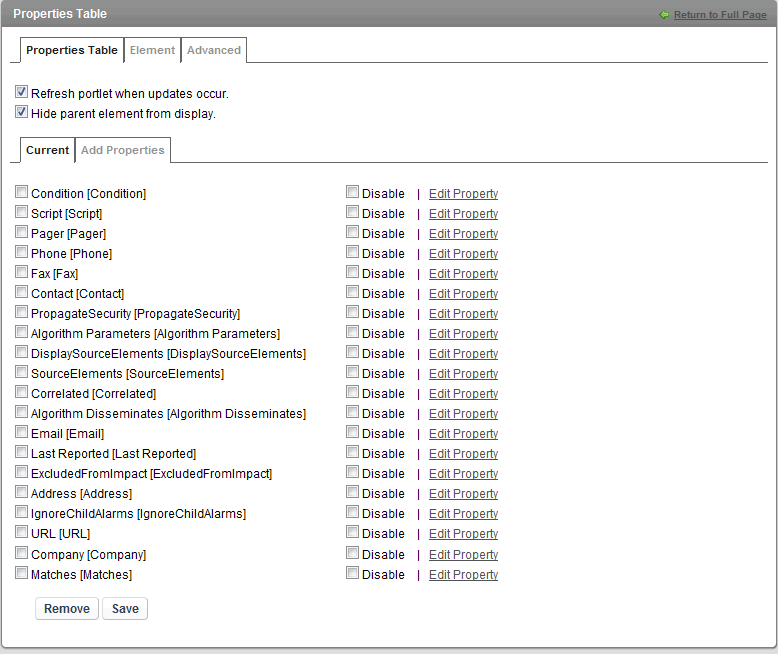Tick Disable for the Email property
778x654 pixels.
pyautogui.click(x=352, y=432)
